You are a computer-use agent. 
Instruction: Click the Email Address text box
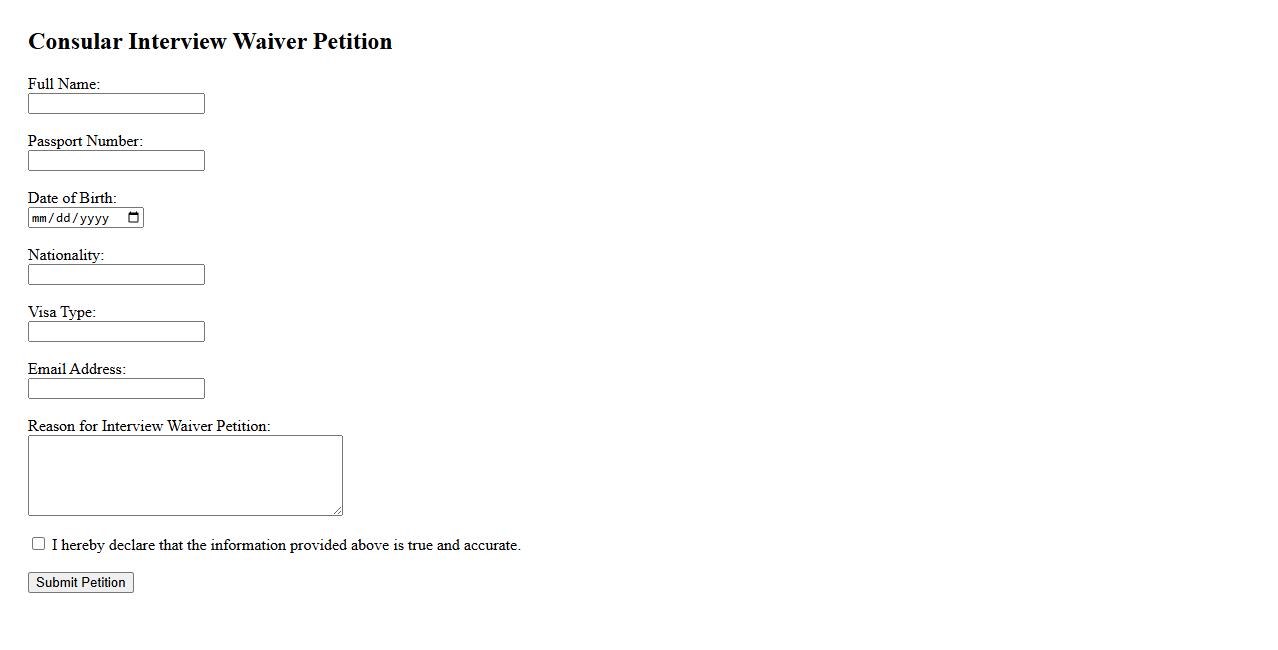(x=116, y=389)
